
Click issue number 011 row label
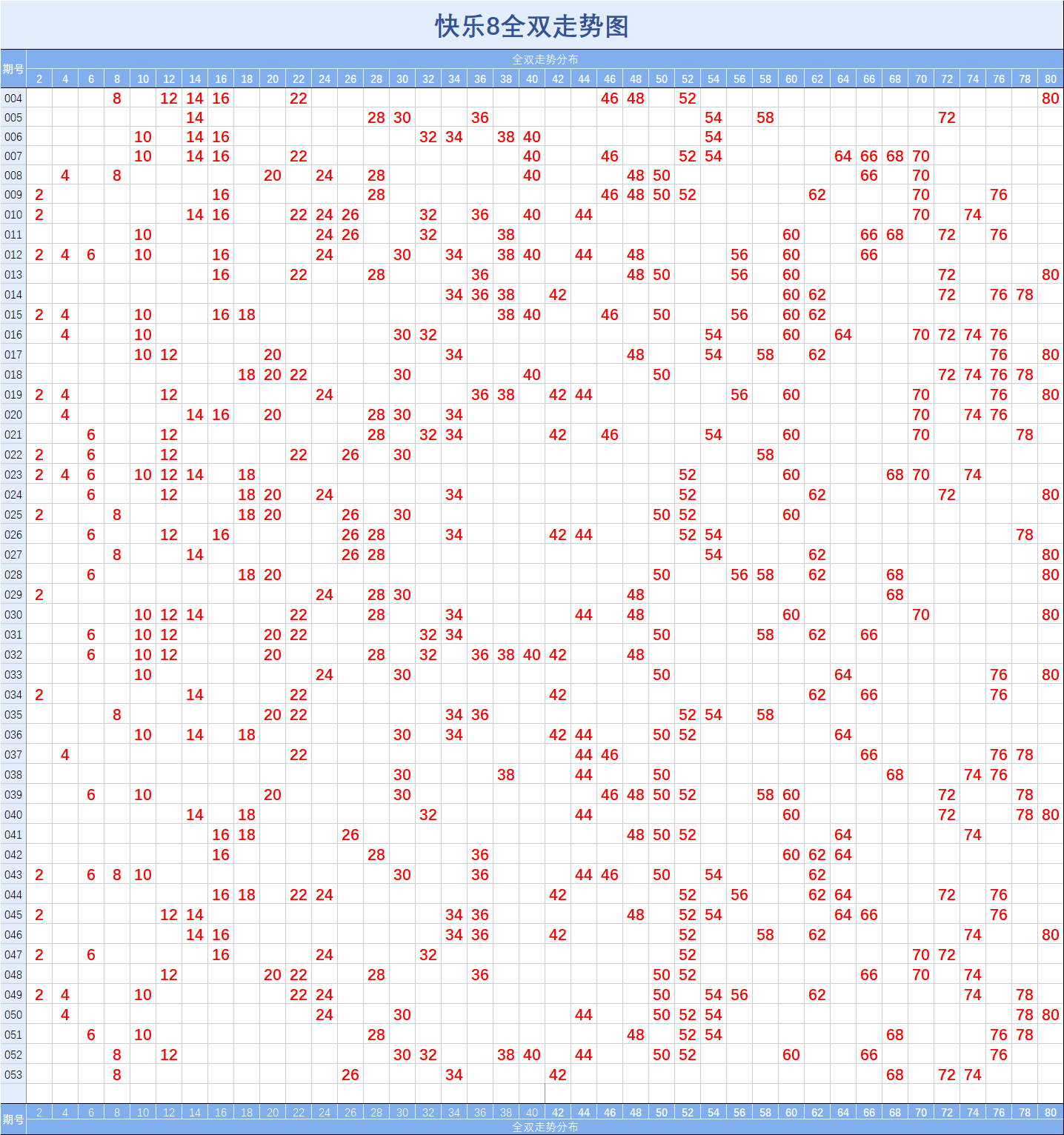tap(13, 234)
